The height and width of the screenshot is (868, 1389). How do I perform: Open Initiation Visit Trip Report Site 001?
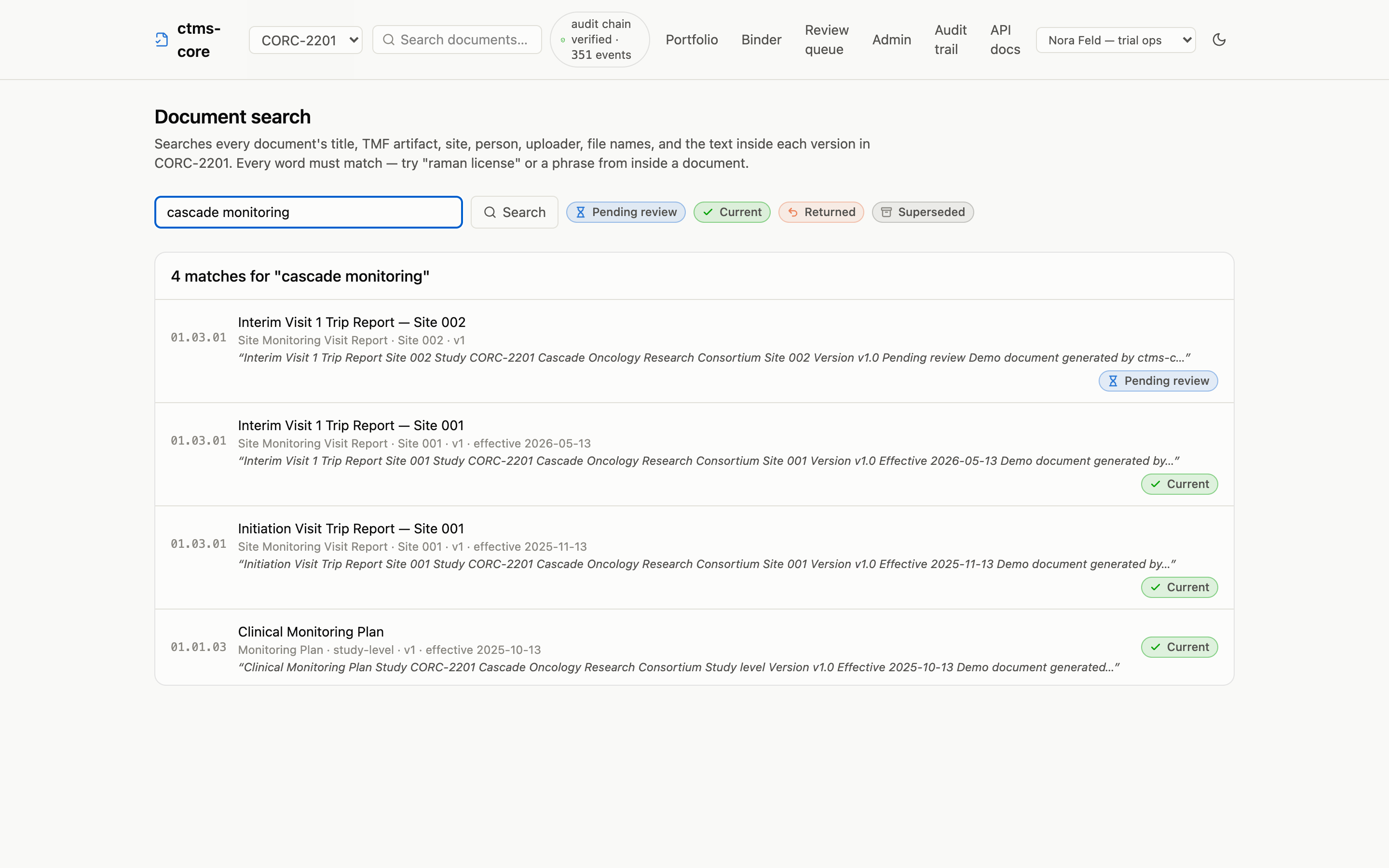(x=351, y=529)
